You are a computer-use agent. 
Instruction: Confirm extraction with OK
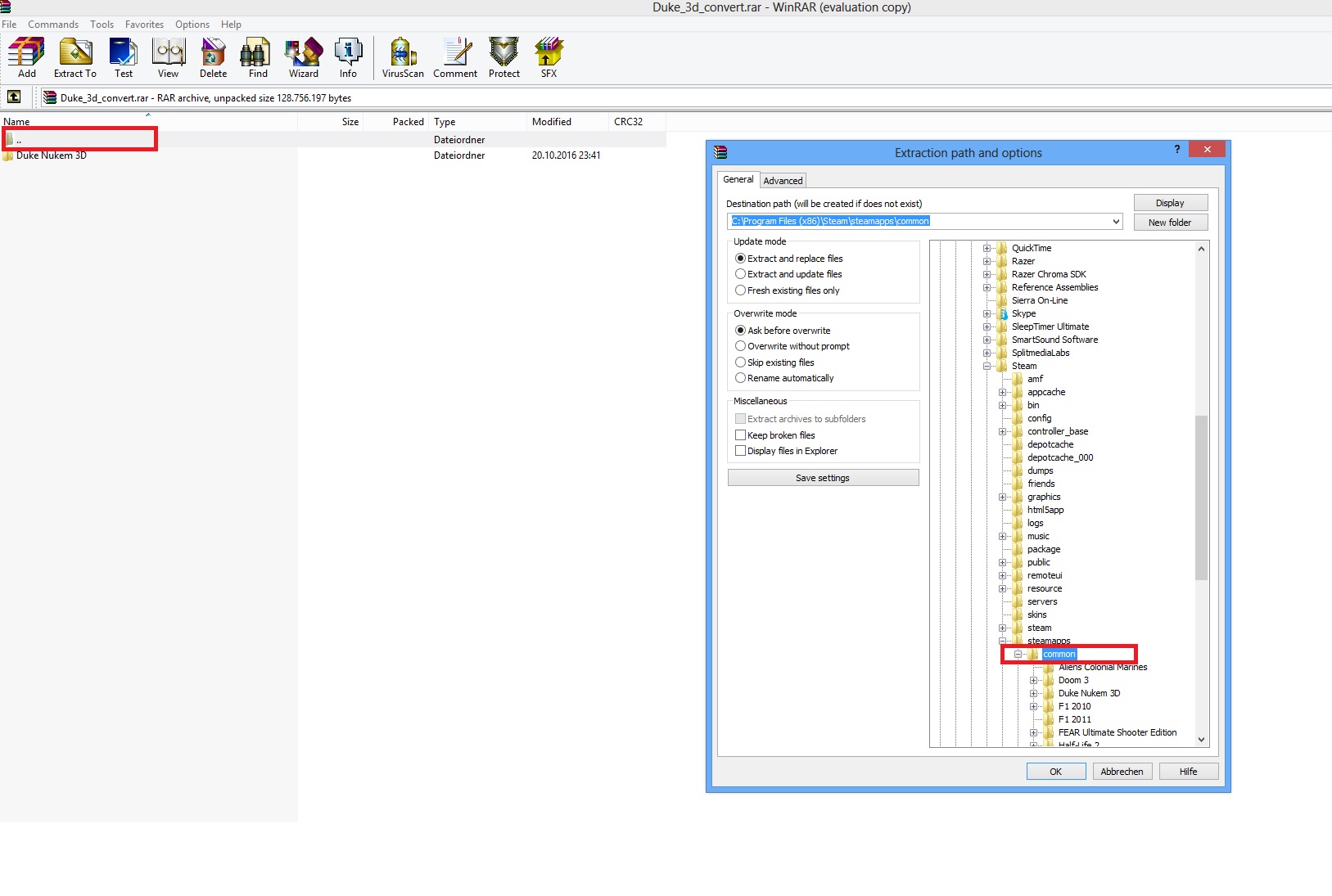click(1056, 772)
